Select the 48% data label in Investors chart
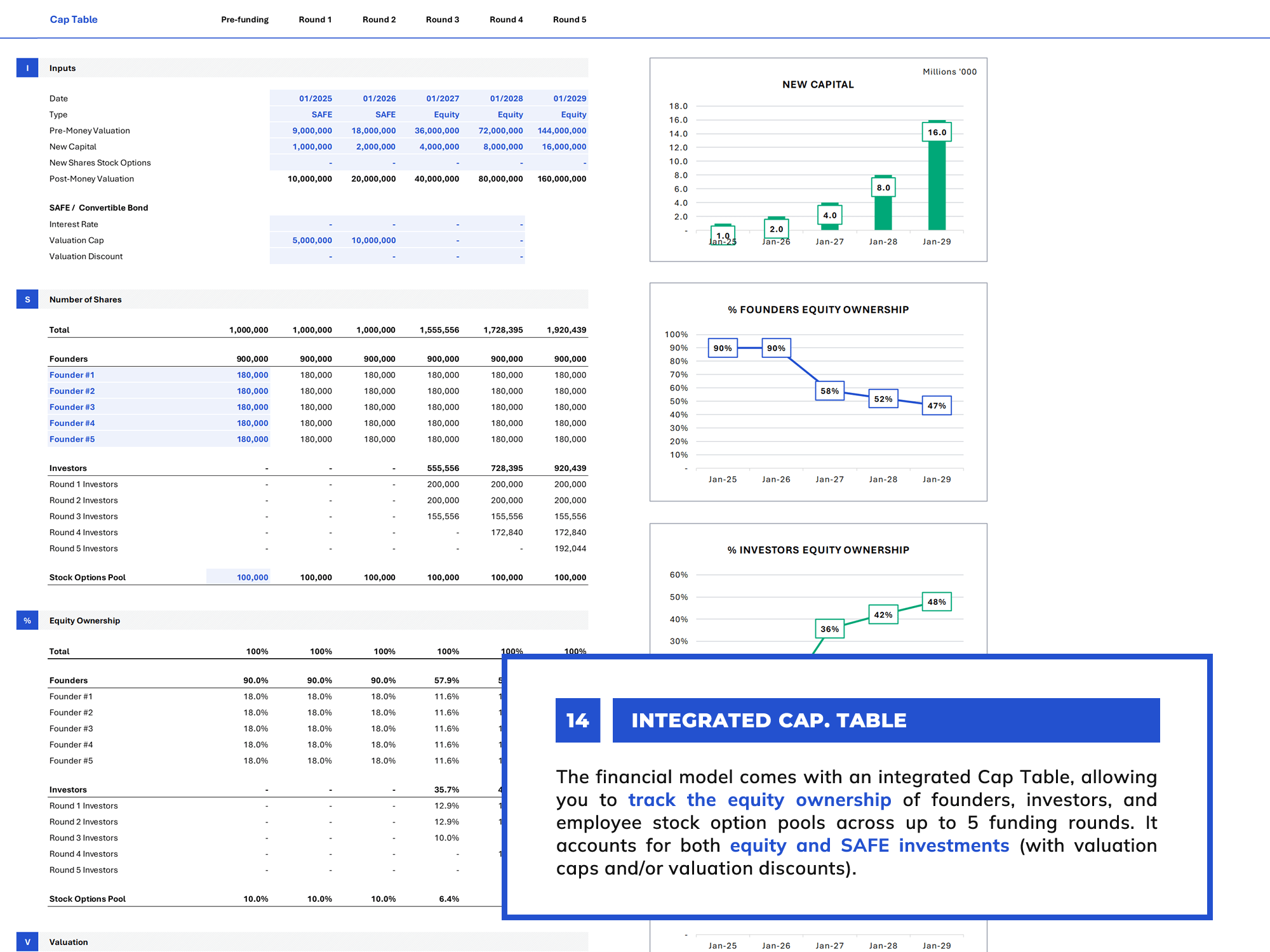The image size is (1270, 952). point(937,602)
